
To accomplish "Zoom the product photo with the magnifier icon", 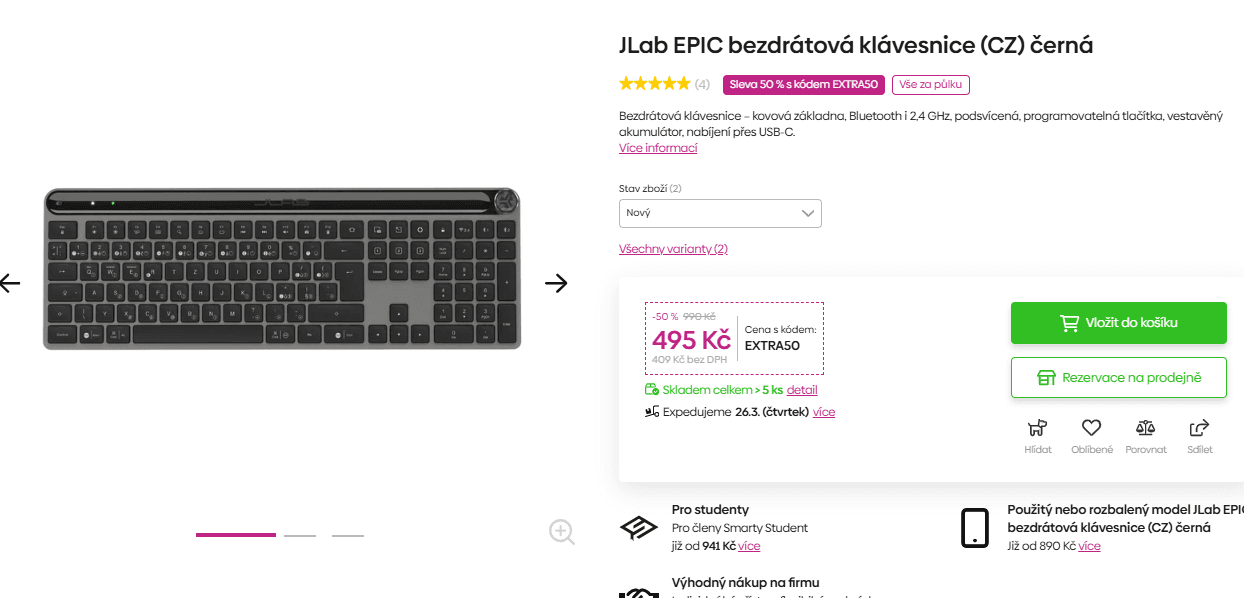I will pyautogui.click(x=561, y=532).
